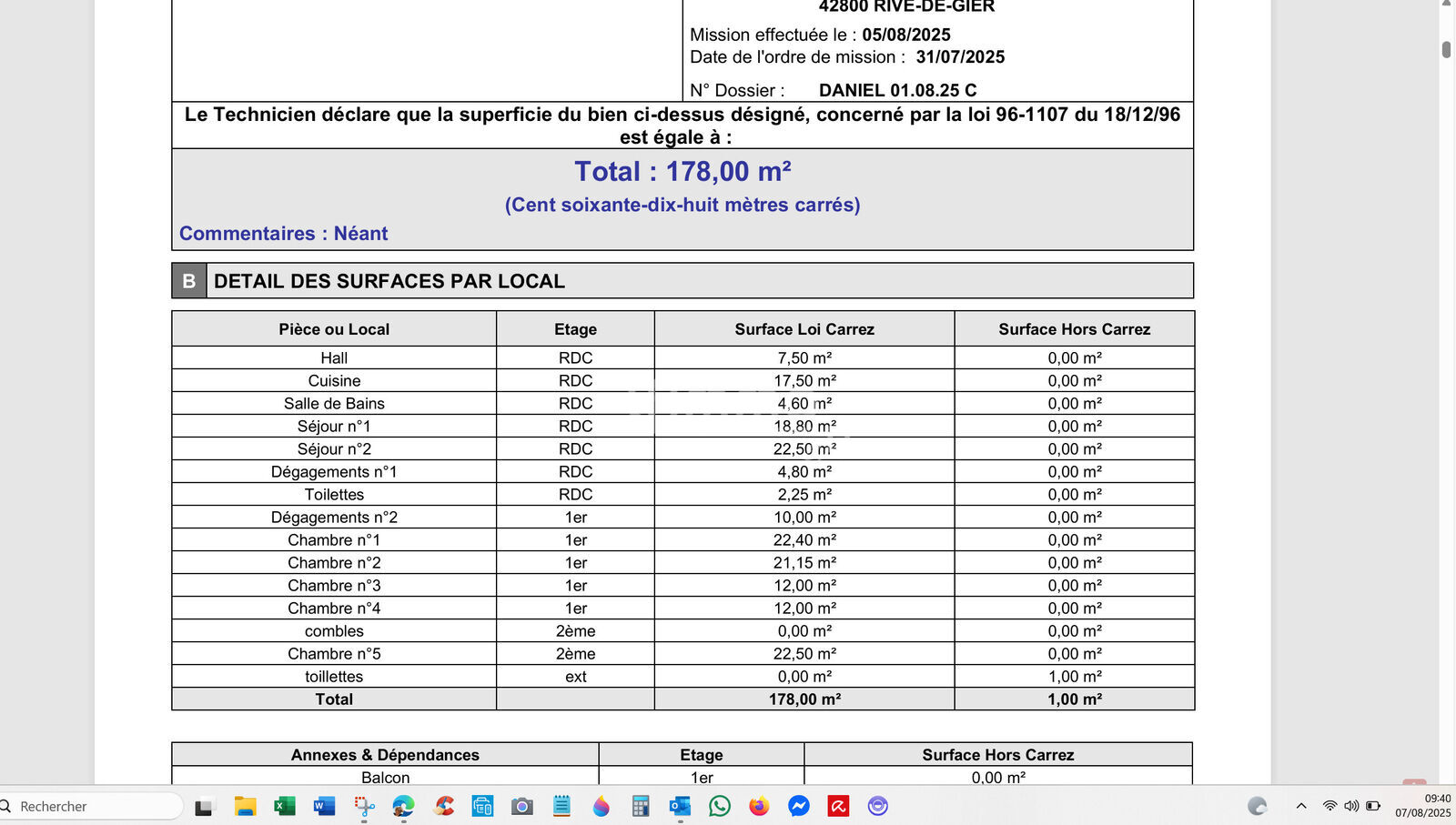Open Word from the taskbar
Screen dimensions: 1456x825
[324, 806]
